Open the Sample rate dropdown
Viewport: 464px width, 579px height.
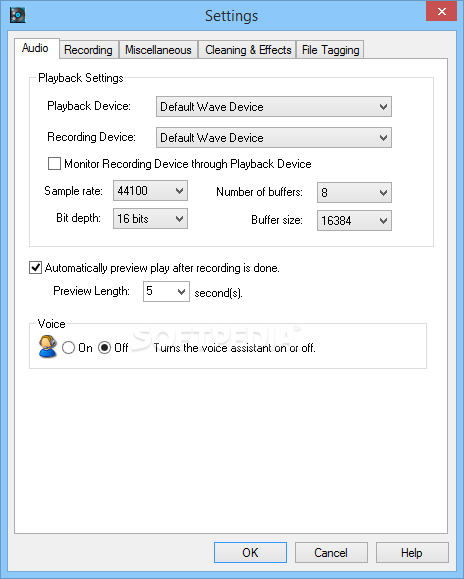(x=150, y=191)
